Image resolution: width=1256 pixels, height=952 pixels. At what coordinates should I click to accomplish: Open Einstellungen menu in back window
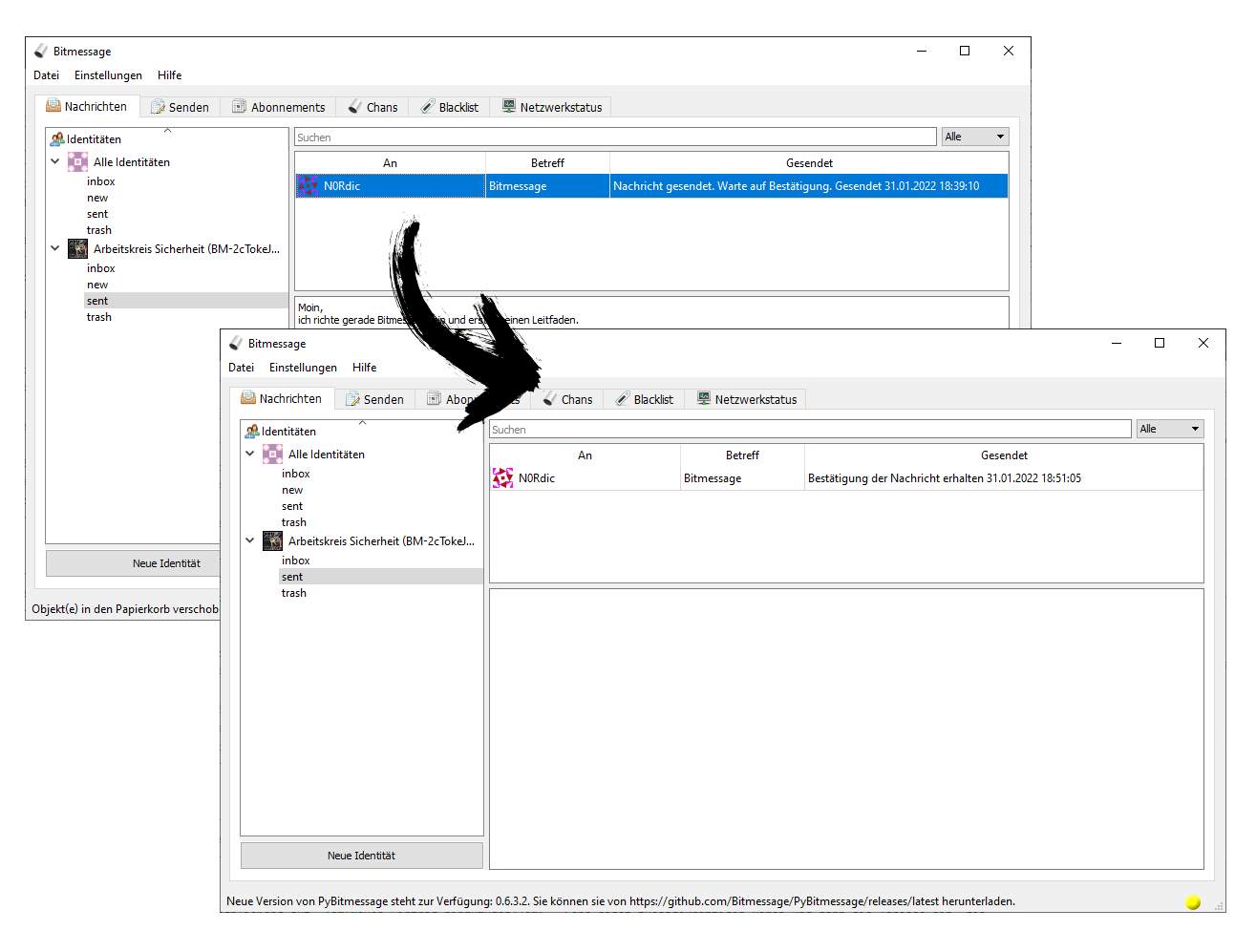point(108,75)
